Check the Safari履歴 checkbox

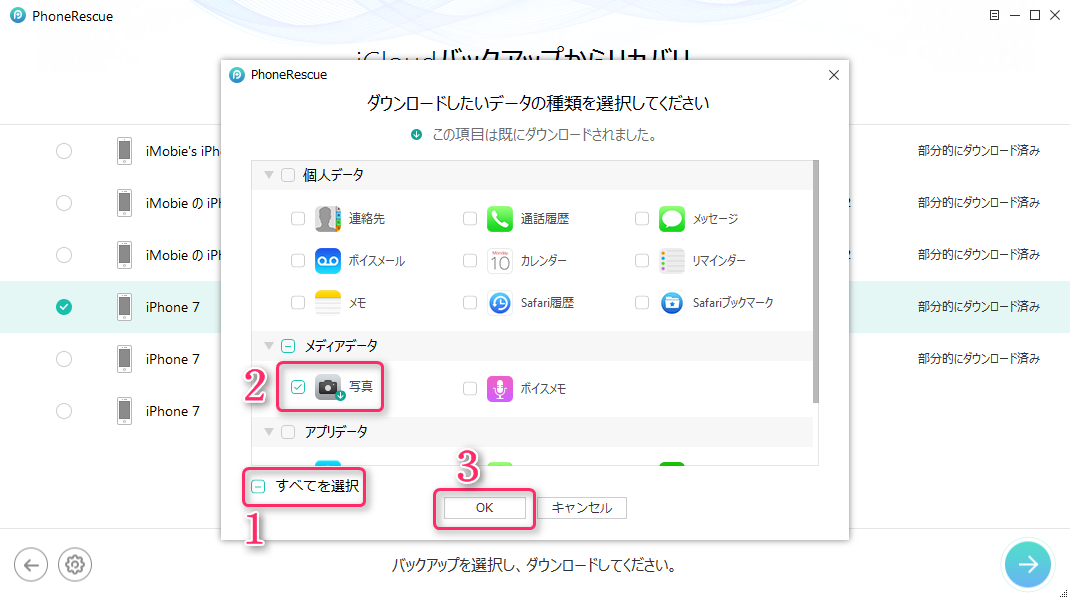(469, 302)
